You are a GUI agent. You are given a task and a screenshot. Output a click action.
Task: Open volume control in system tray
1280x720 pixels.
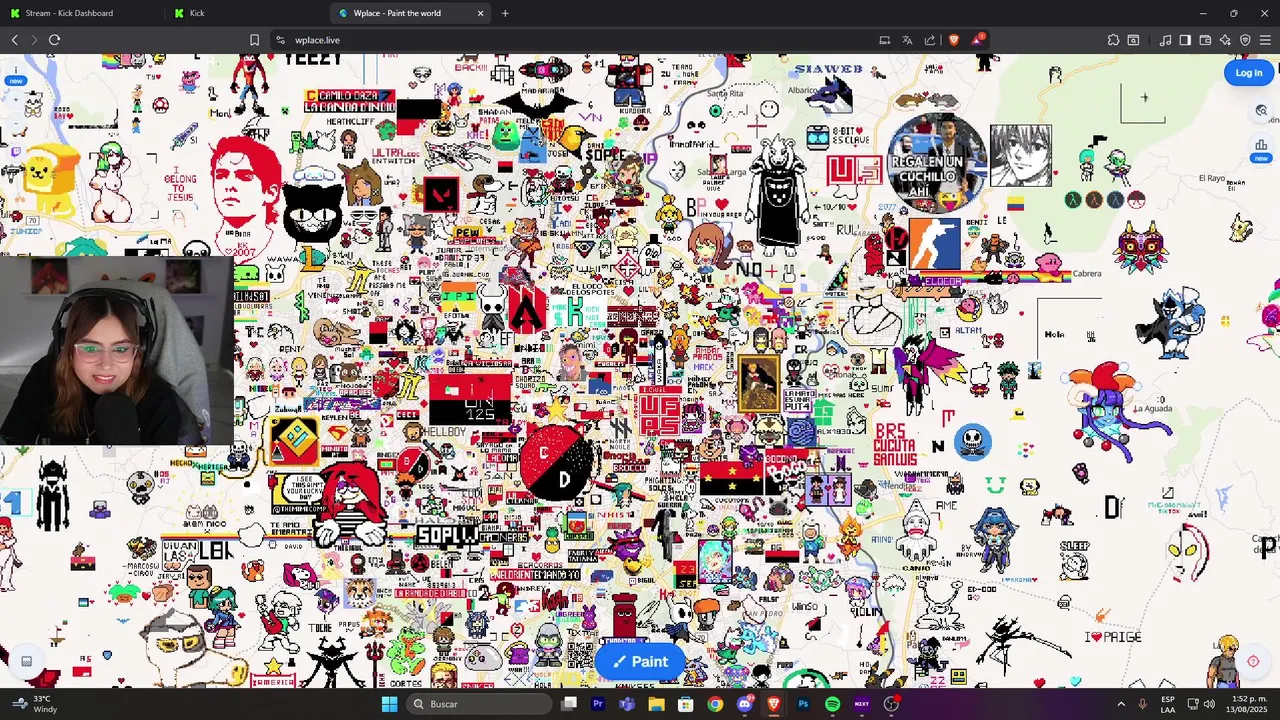coord(1209,704)
